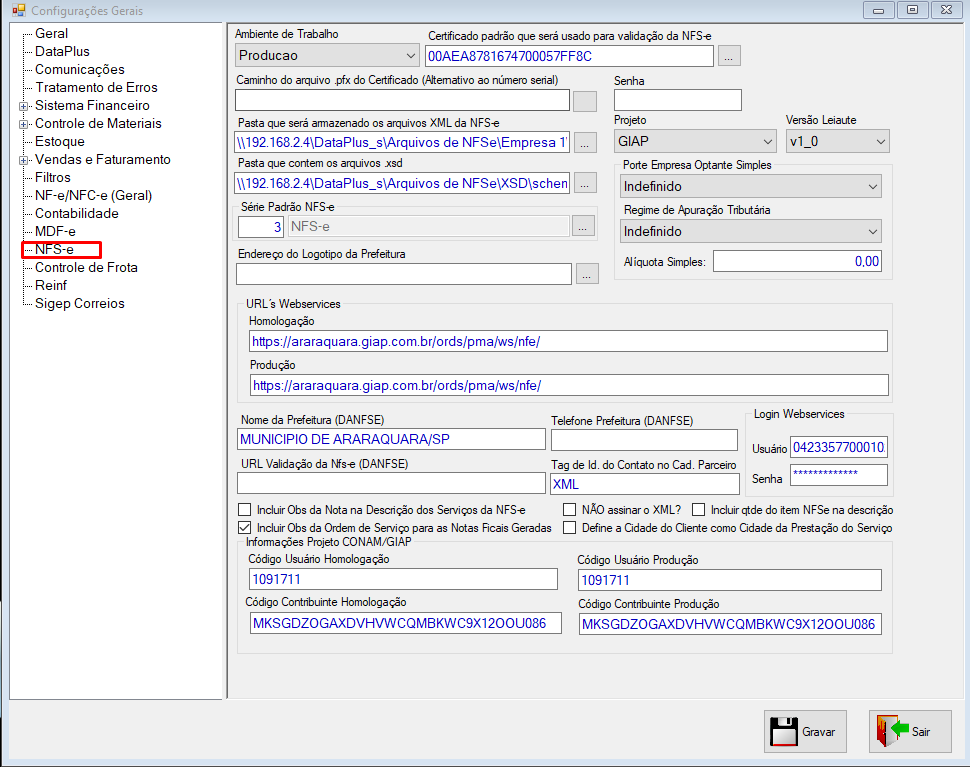
Task: Expand the Sistema Financeiro tree node
Action: pyautogui.click(x=24, y=106)
